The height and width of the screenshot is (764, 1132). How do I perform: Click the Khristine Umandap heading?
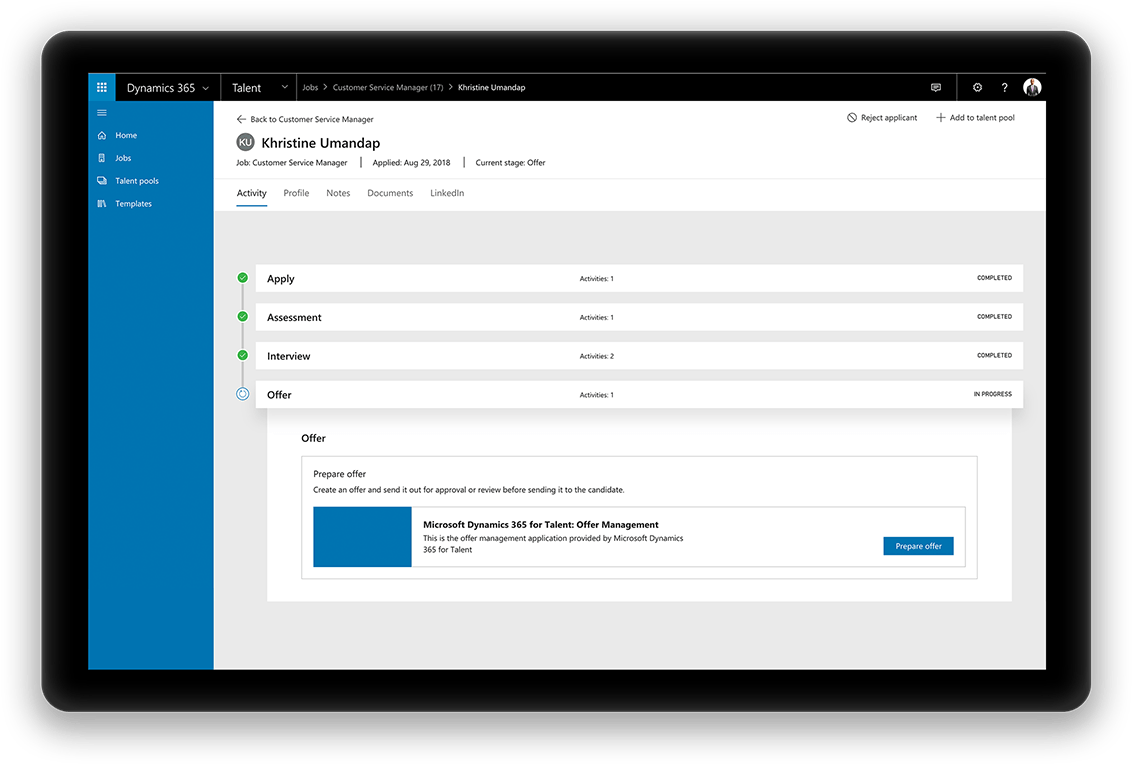(x=321, y=143)
